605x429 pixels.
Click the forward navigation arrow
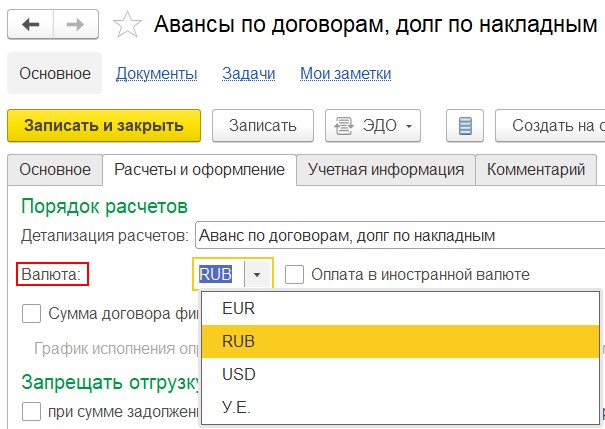pos(75,25)
